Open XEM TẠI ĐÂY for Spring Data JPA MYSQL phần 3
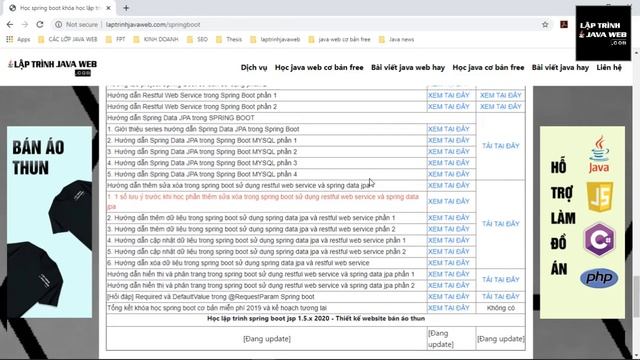 pyautogui.click(x=449, y=162)
